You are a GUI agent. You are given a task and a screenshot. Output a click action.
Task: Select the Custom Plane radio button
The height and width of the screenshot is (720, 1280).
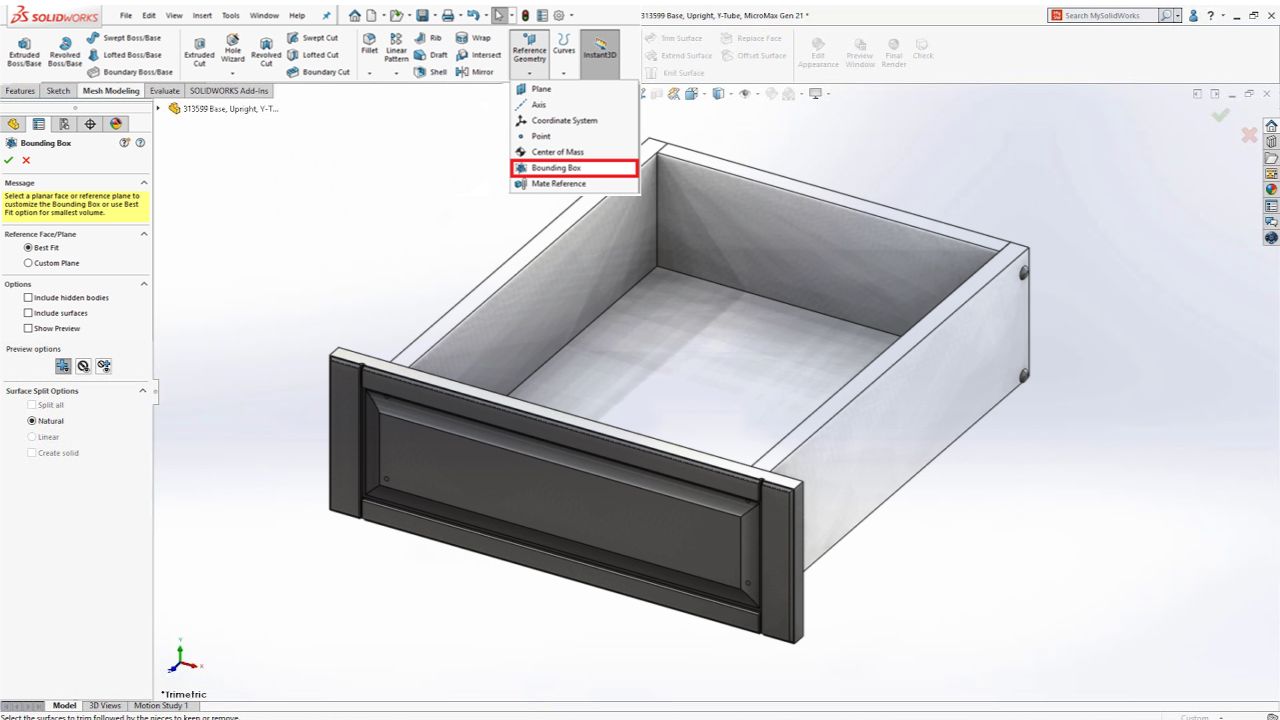tap(29, 262)
